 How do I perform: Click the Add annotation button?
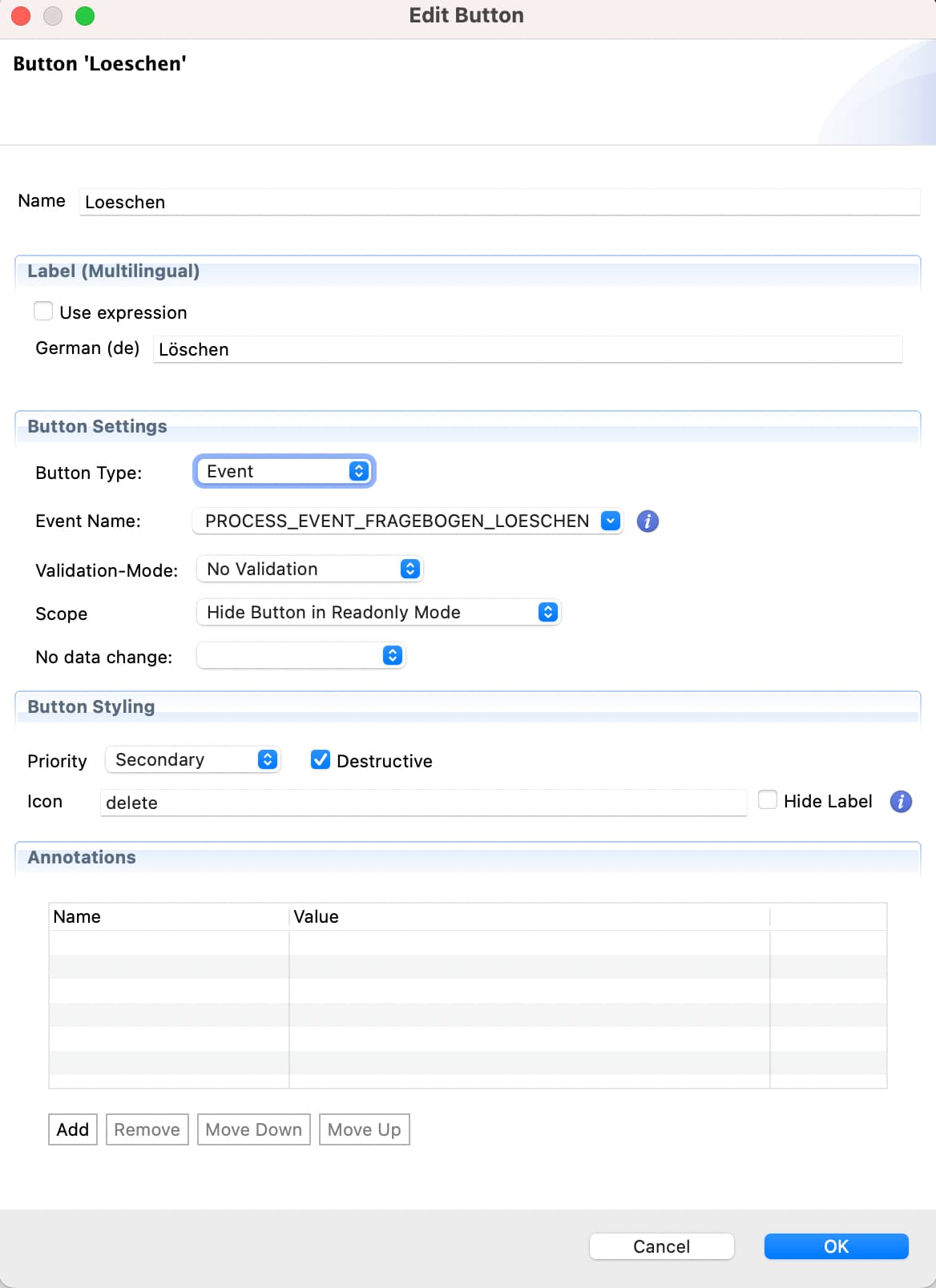(x=73, y=1129)
